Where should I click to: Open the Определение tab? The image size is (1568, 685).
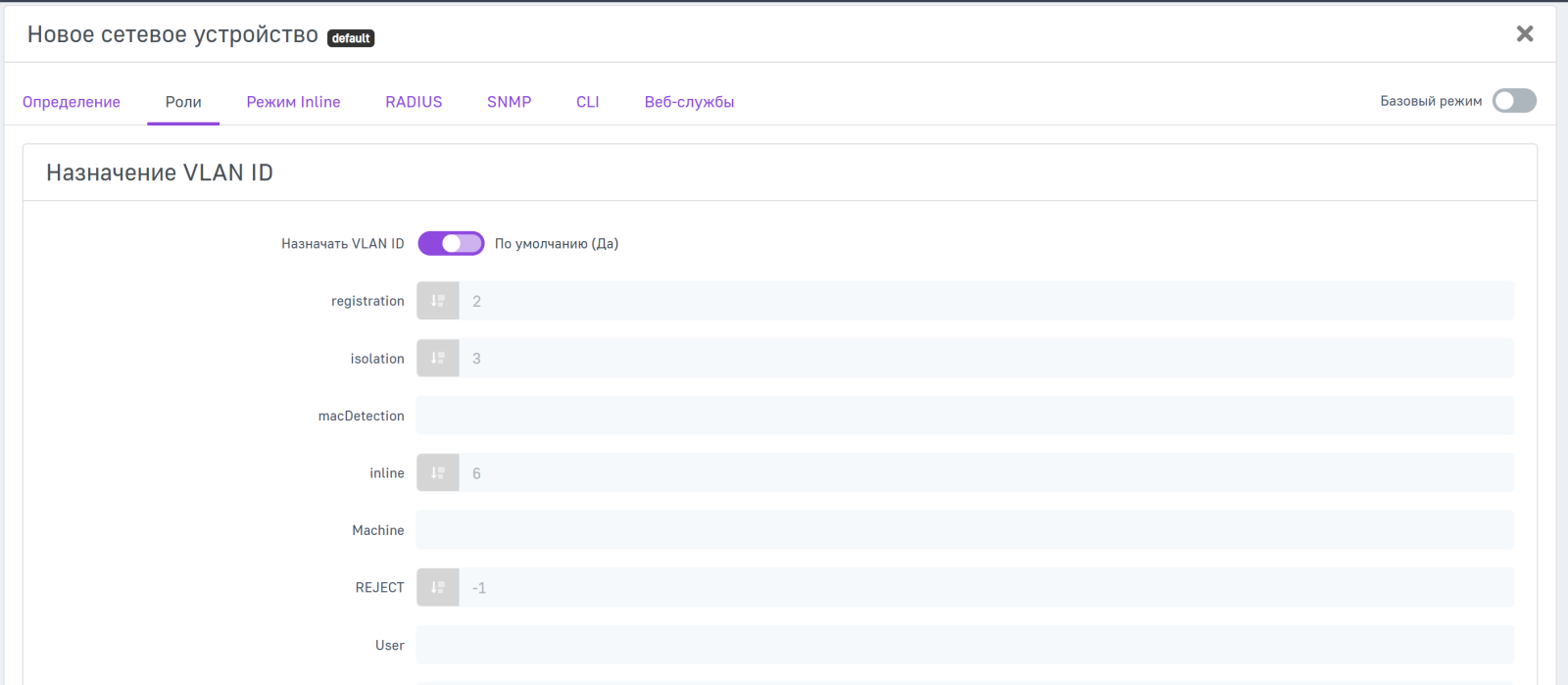point(72,102)
